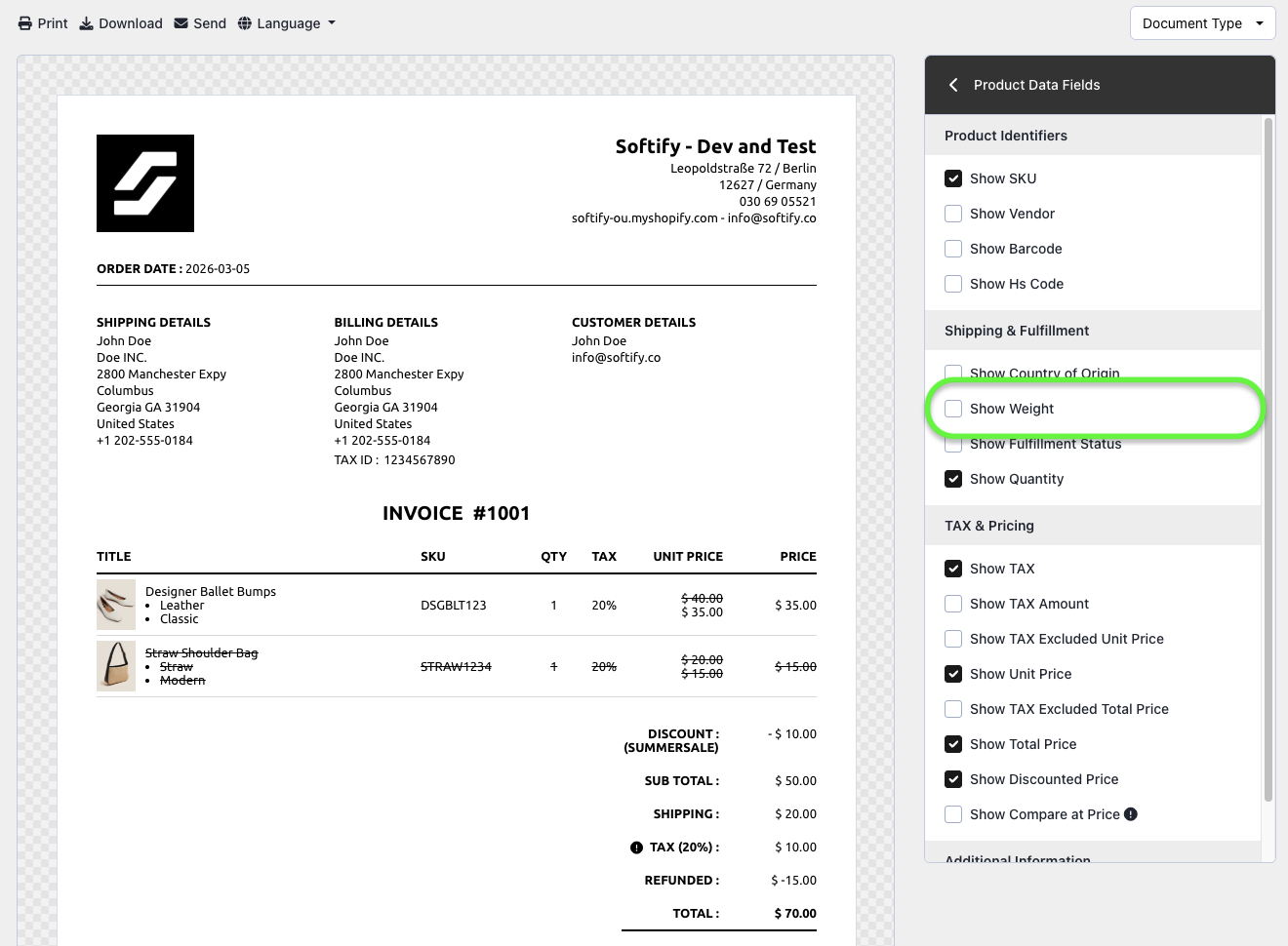Expand the Language dropdown menu
Viewport: 1288px width, 946px height.
pos(289,23)
